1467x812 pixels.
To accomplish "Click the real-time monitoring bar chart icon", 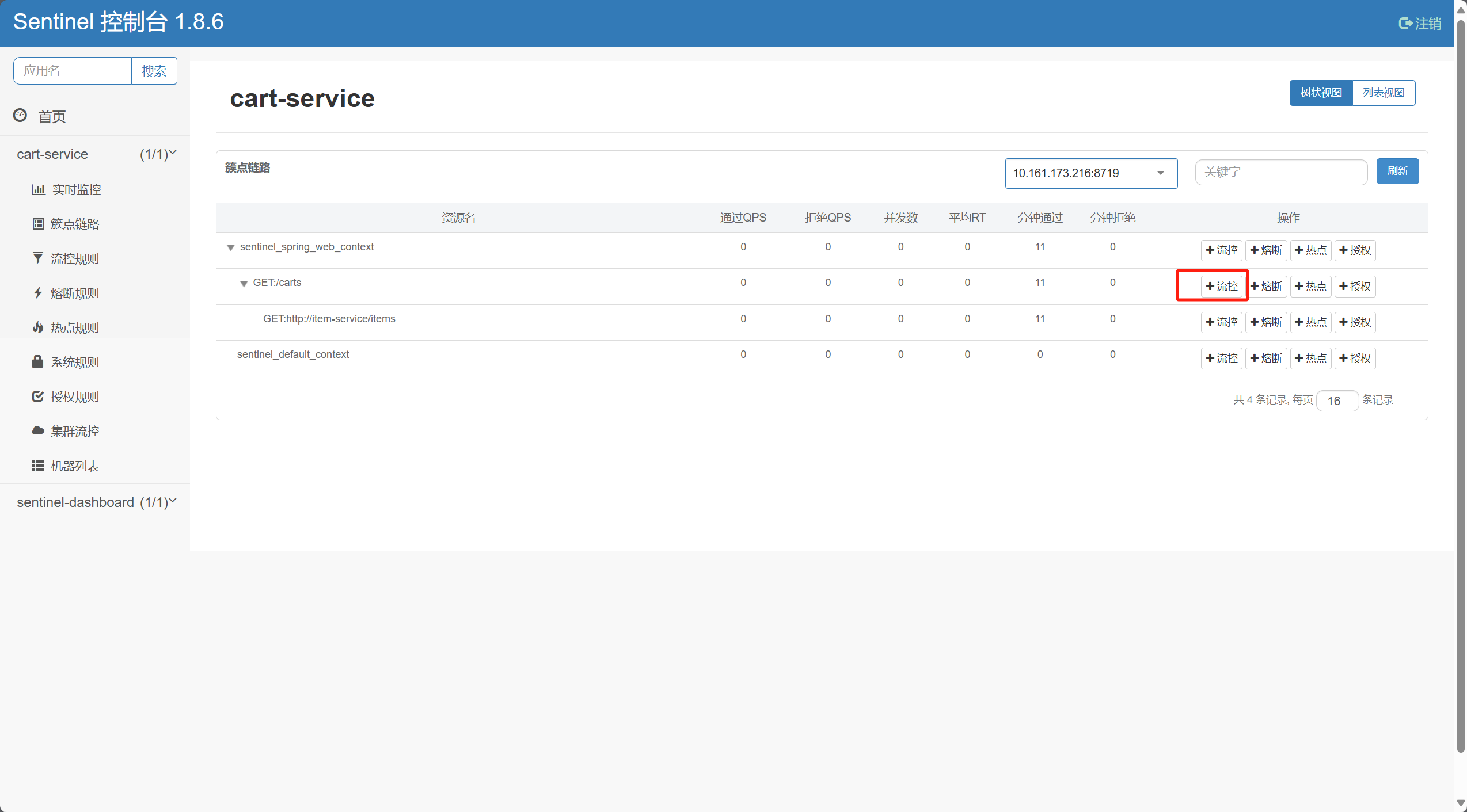I will (x=38, y=189).
